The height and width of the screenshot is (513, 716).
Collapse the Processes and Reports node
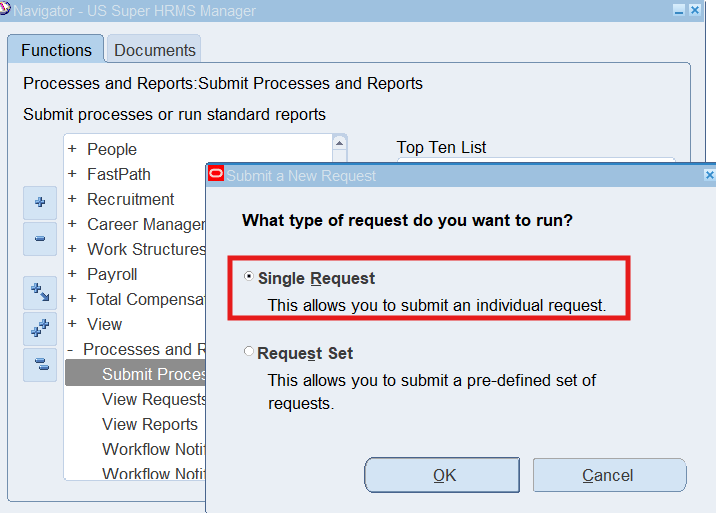tap(72, 349)
